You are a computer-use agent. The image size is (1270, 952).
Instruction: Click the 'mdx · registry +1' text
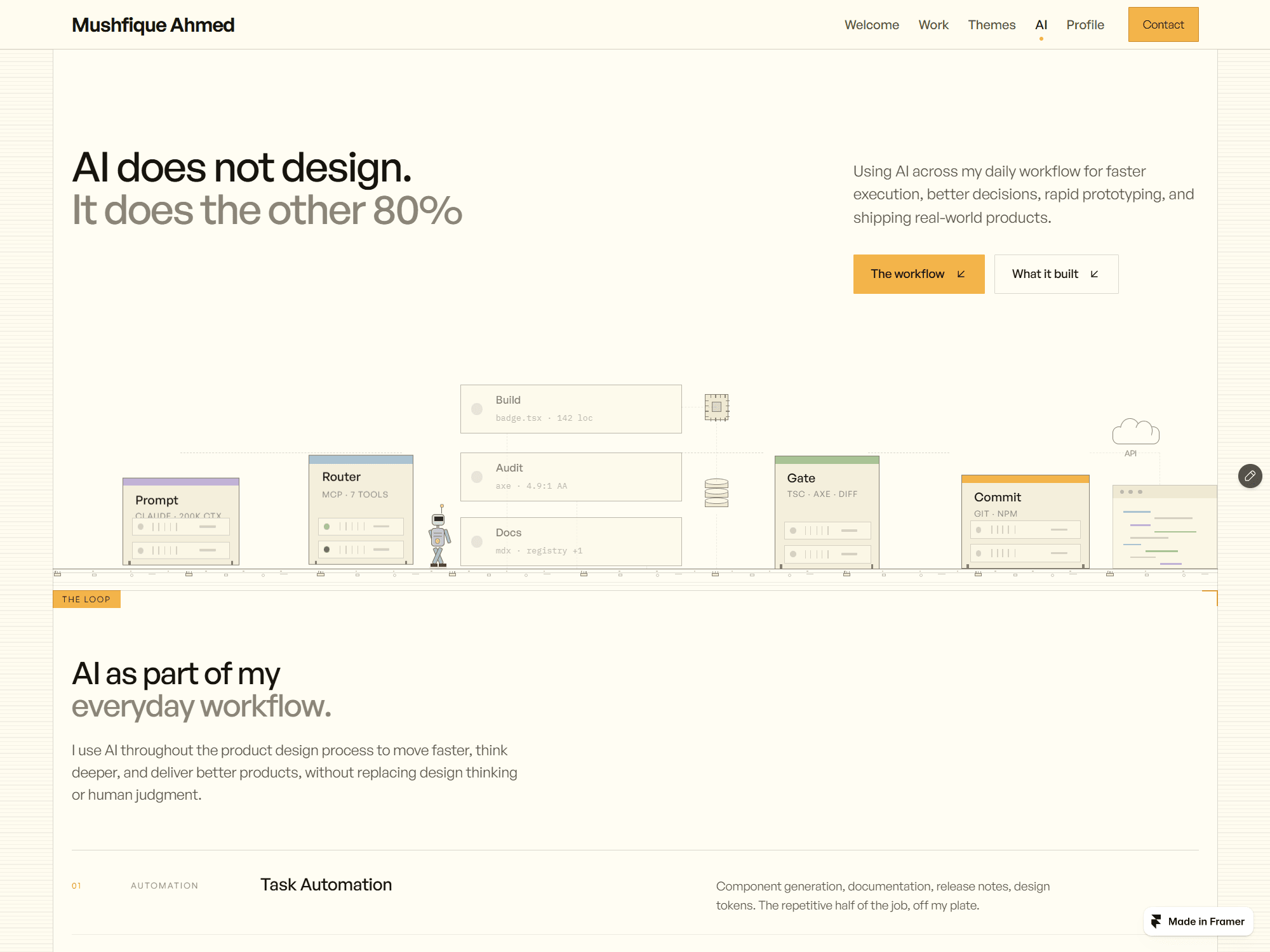pos(539,551)
